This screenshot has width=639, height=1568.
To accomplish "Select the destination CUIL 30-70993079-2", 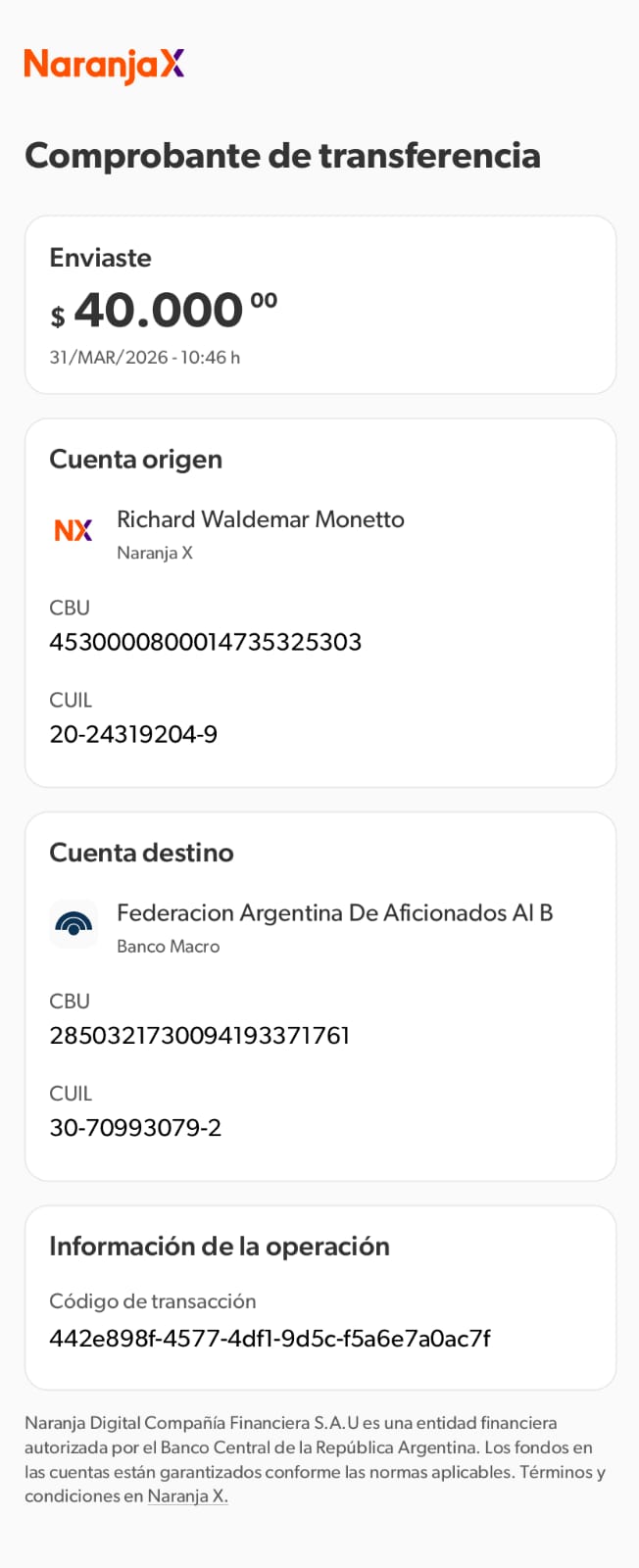I will point(135,1128).
